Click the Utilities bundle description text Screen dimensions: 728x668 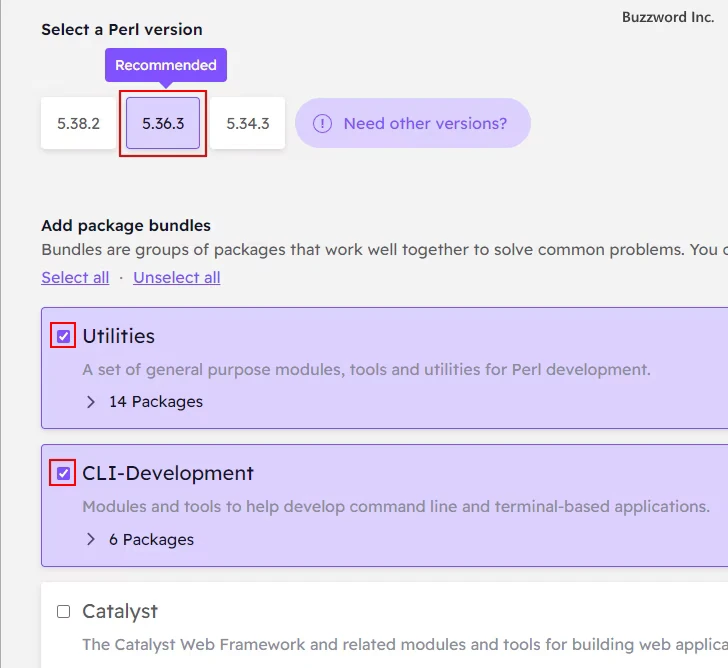pos(366,370)
